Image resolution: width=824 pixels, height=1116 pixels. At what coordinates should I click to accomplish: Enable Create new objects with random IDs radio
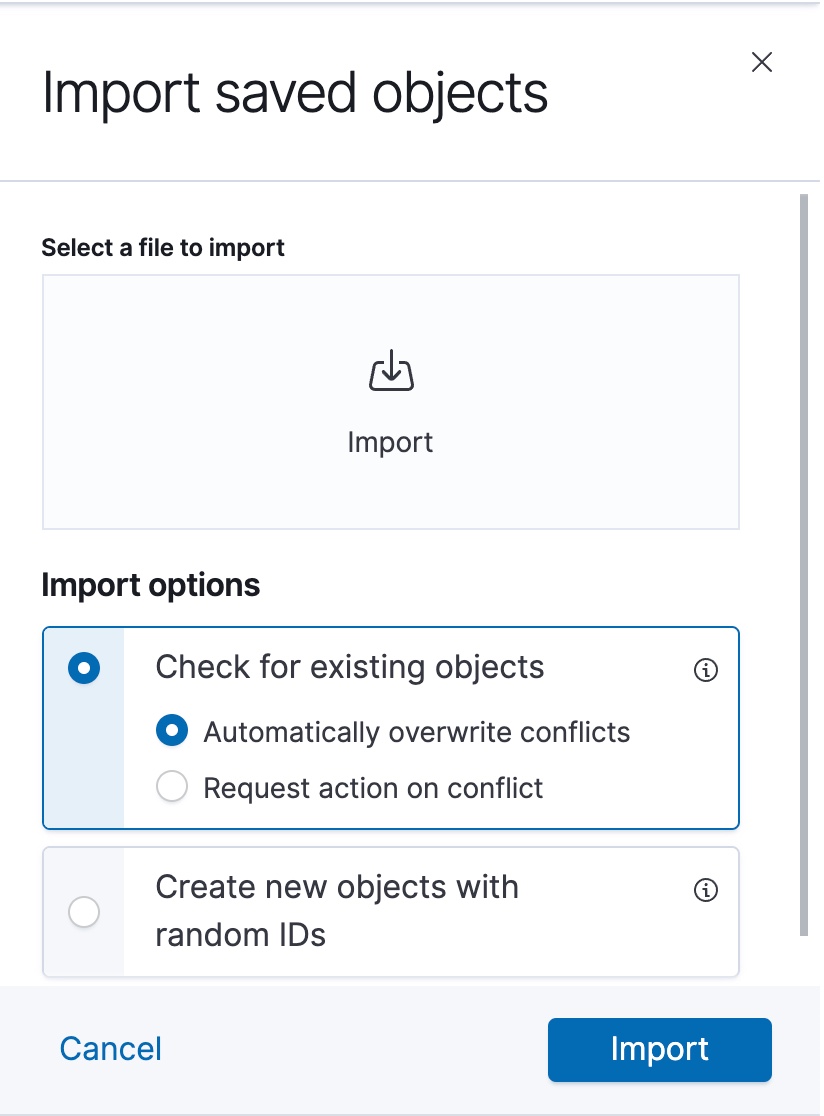(x=84, y=912)
